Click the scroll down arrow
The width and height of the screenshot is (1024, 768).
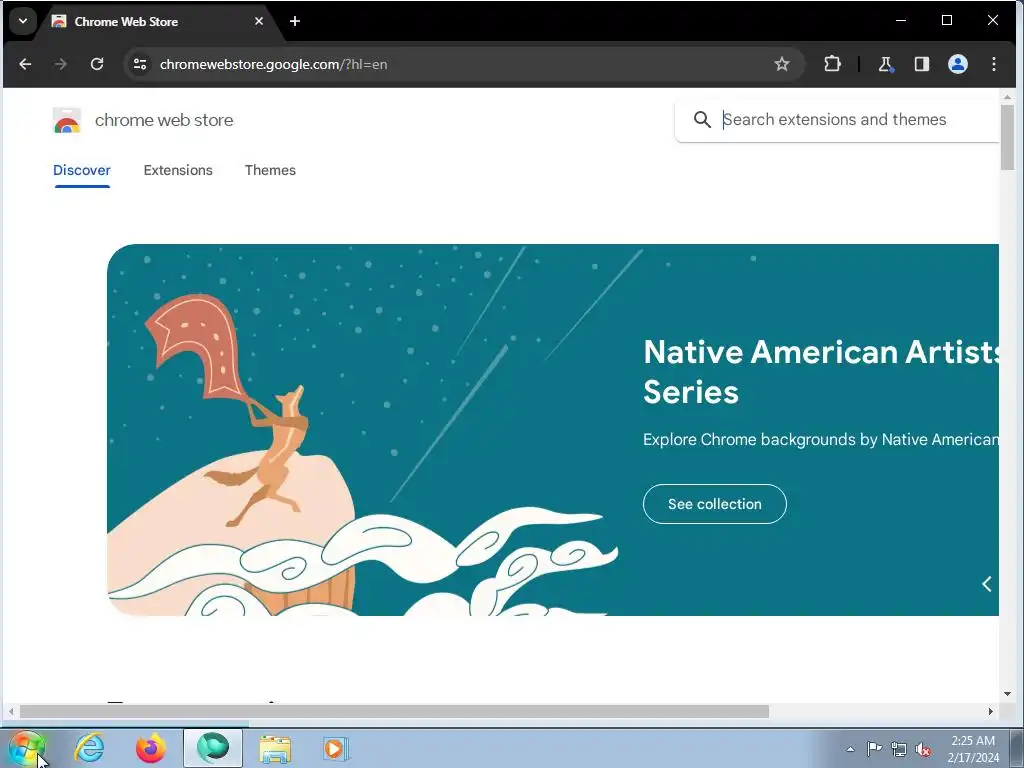click(x=1007, y=694)
